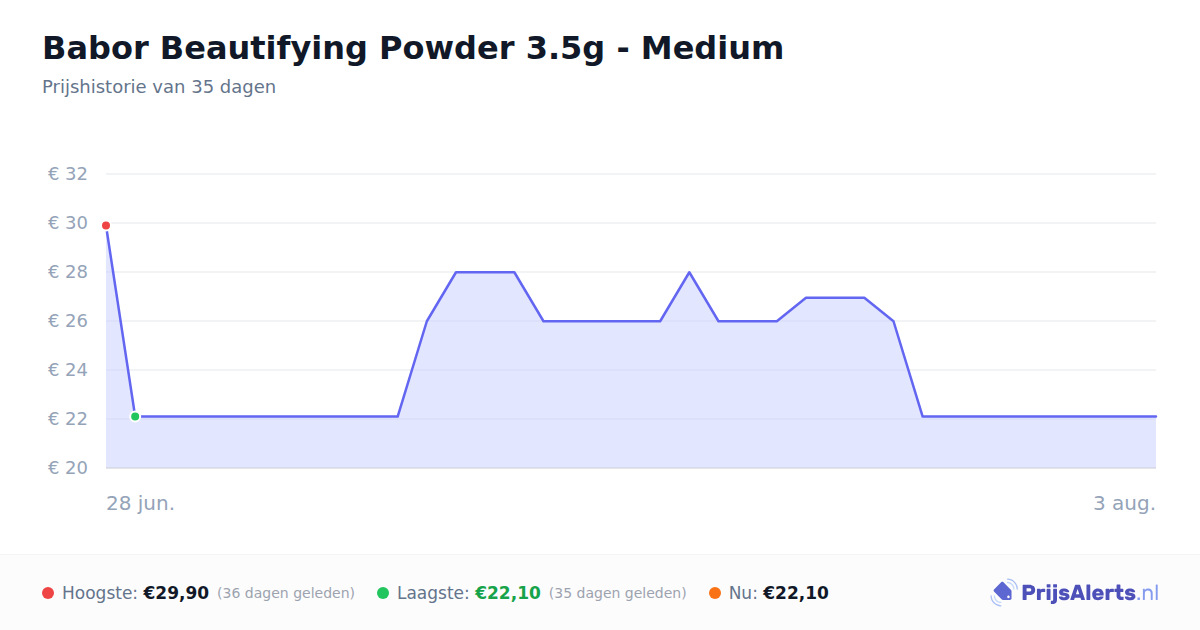
Task: Click the highest price value €29,90
Action: 176,593
